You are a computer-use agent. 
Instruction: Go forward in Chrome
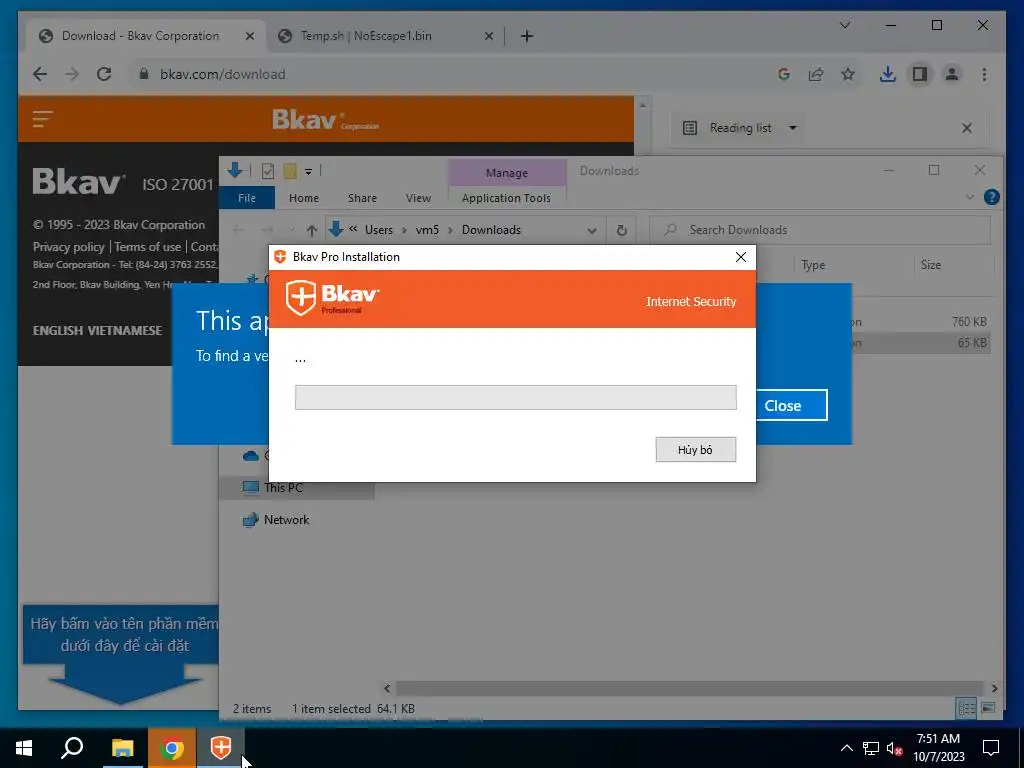72,74
